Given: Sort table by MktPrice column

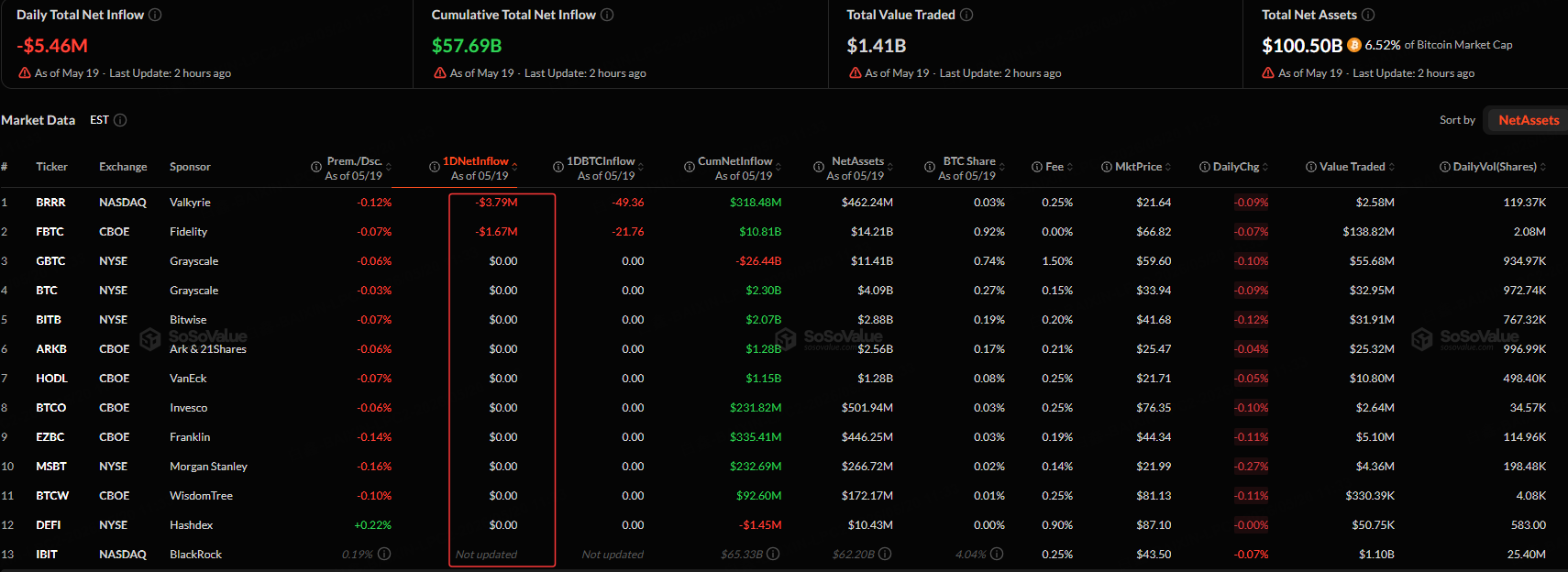Looking at the screenshot, I should coord(1138,167).
